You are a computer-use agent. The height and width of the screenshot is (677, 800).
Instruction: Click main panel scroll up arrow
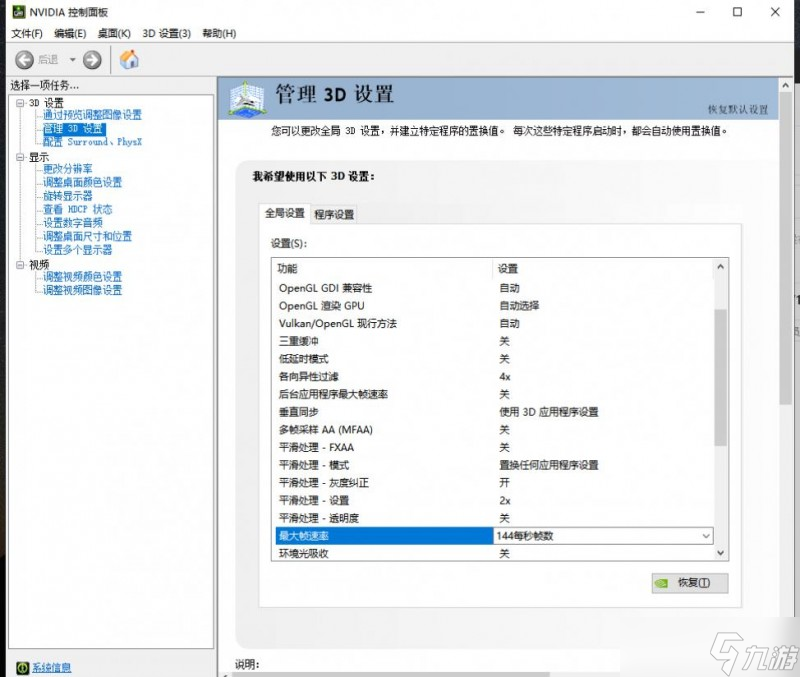pyautogui.click(x=786, y=86)
